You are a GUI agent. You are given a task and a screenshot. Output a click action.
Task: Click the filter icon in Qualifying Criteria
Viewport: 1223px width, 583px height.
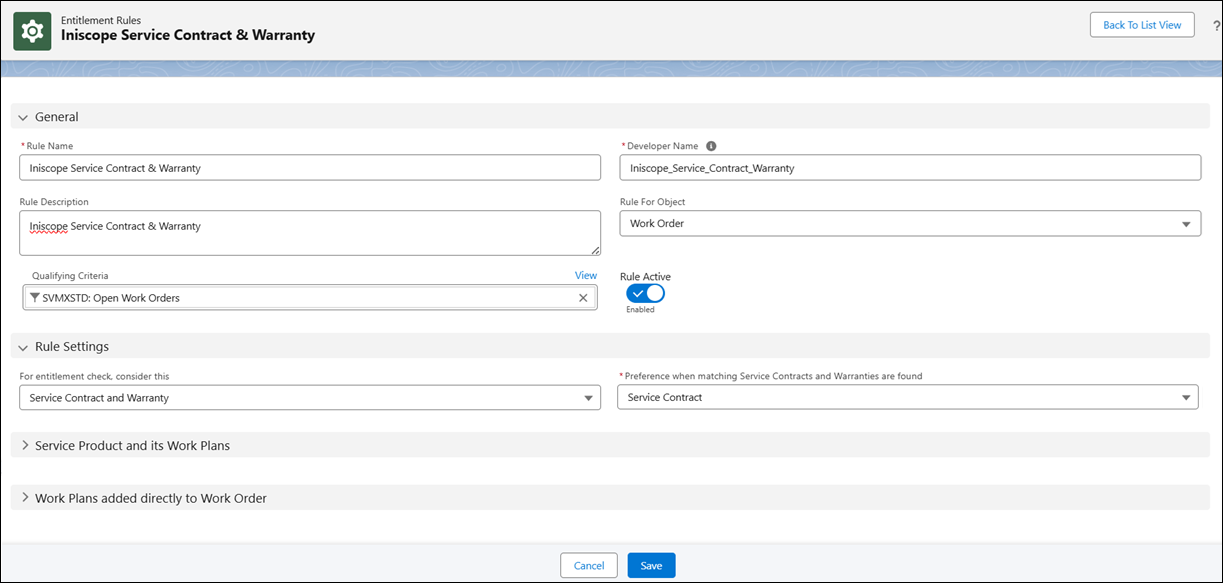(35, 298)
